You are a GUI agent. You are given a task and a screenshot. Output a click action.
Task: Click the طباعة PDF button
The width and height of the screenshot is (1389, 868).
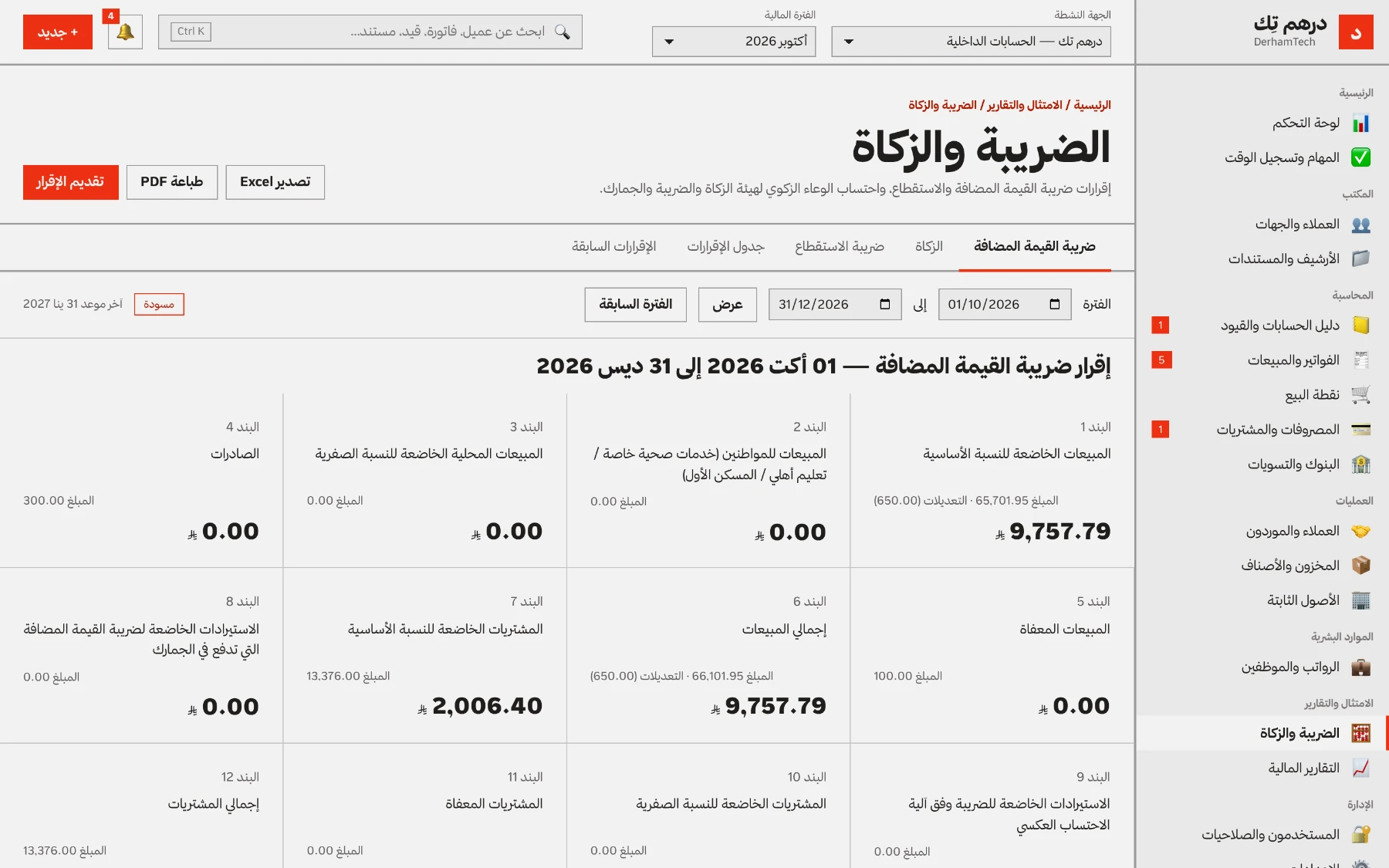[x=172, y=182]
